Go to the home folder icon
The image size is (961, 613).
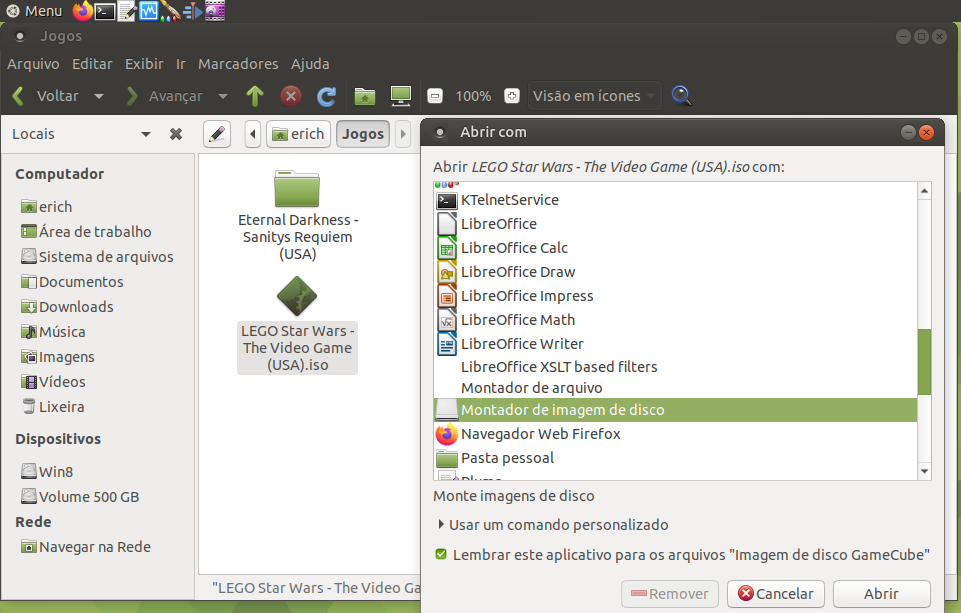[365, 96]
